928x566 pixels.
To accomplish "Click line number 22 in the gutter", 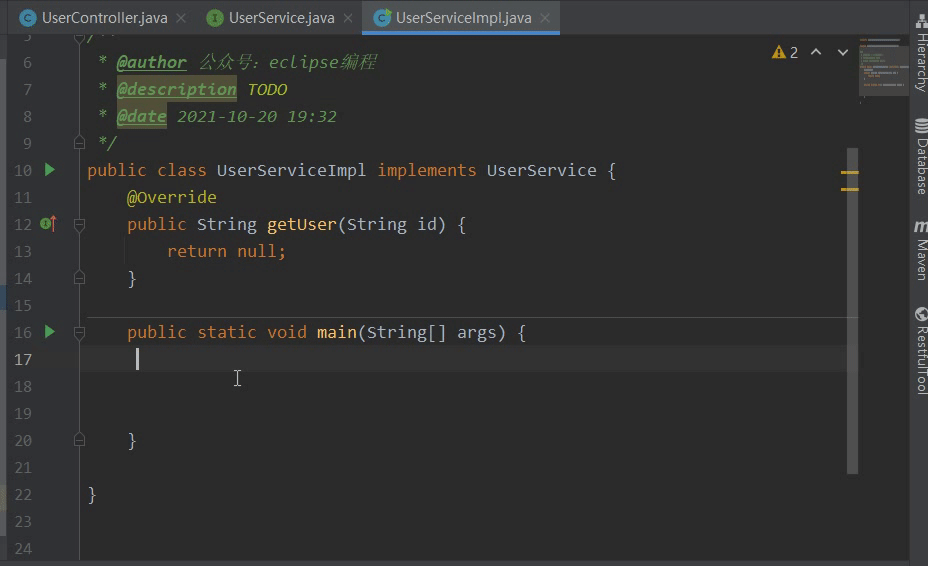I will 23,495.
